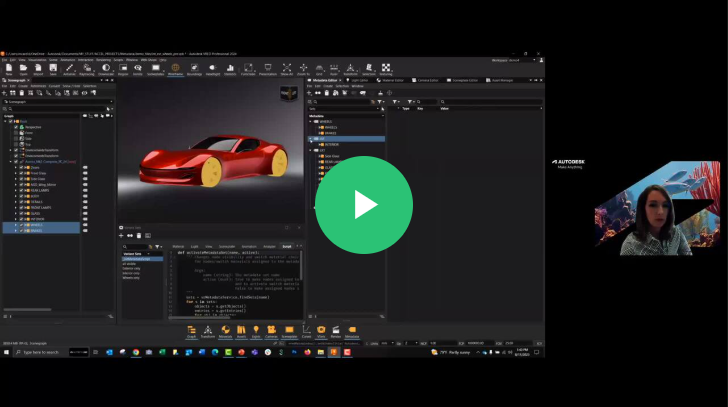The height and width of the screenshot is (407, 728).
Task: Toggle the Downscale toolbar icon
Action: (106, 70)
